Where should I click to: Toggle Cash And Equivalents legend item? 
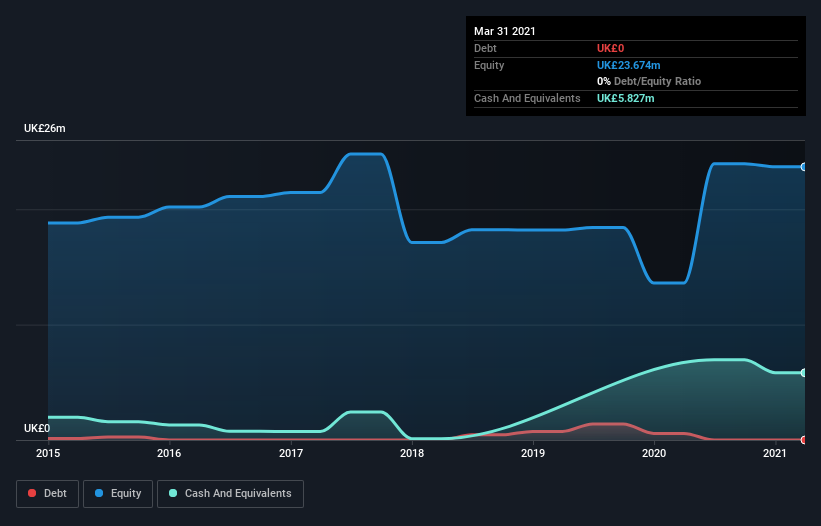[x=230, y=493]
